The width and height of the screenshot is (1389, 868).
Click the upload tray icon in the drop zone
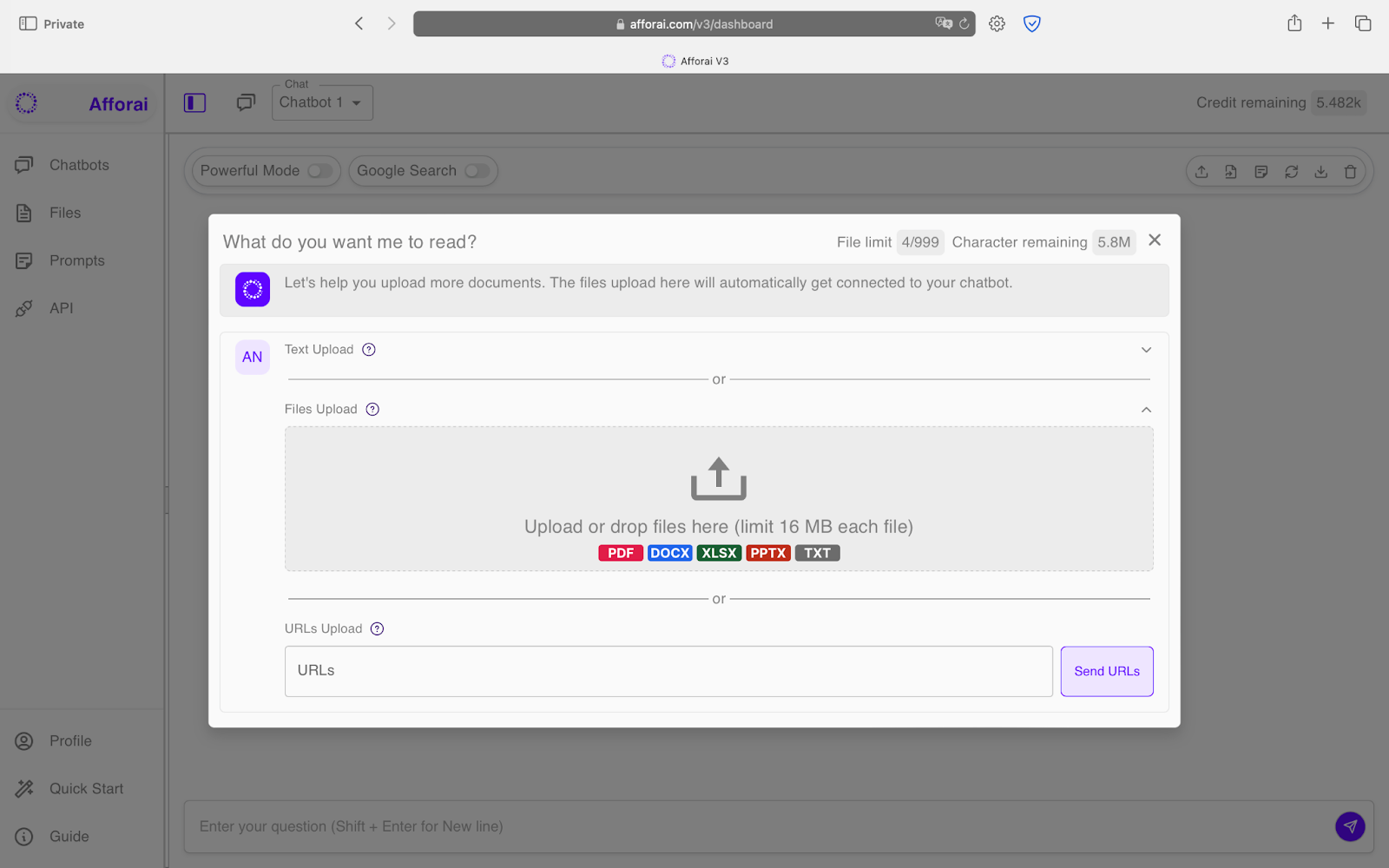[x=719, y=478]
